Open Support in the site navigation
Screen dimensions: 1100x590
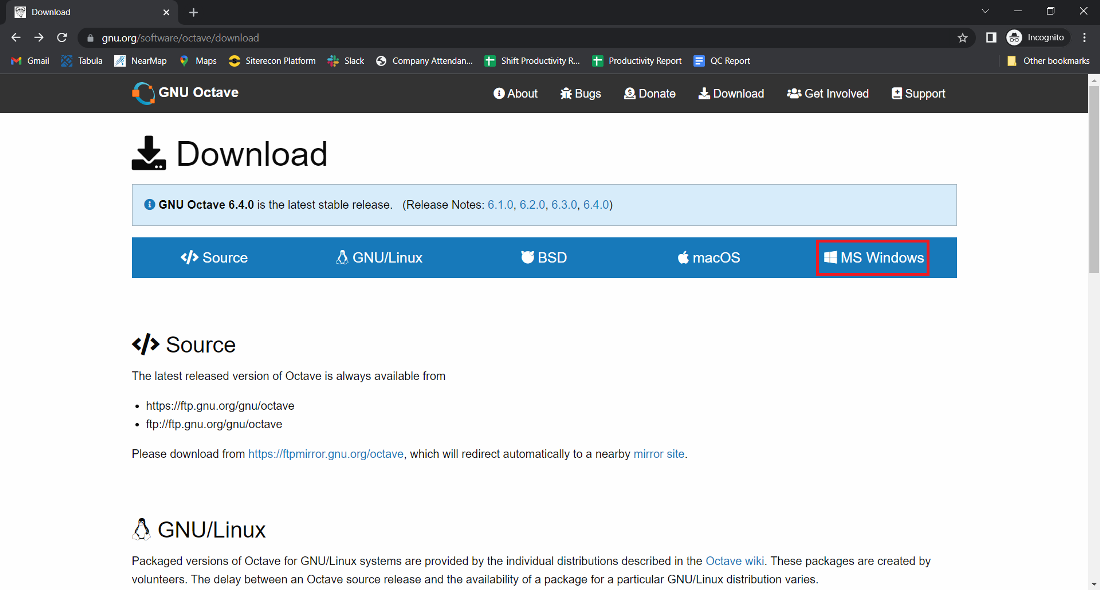click(x=918, y=93)
